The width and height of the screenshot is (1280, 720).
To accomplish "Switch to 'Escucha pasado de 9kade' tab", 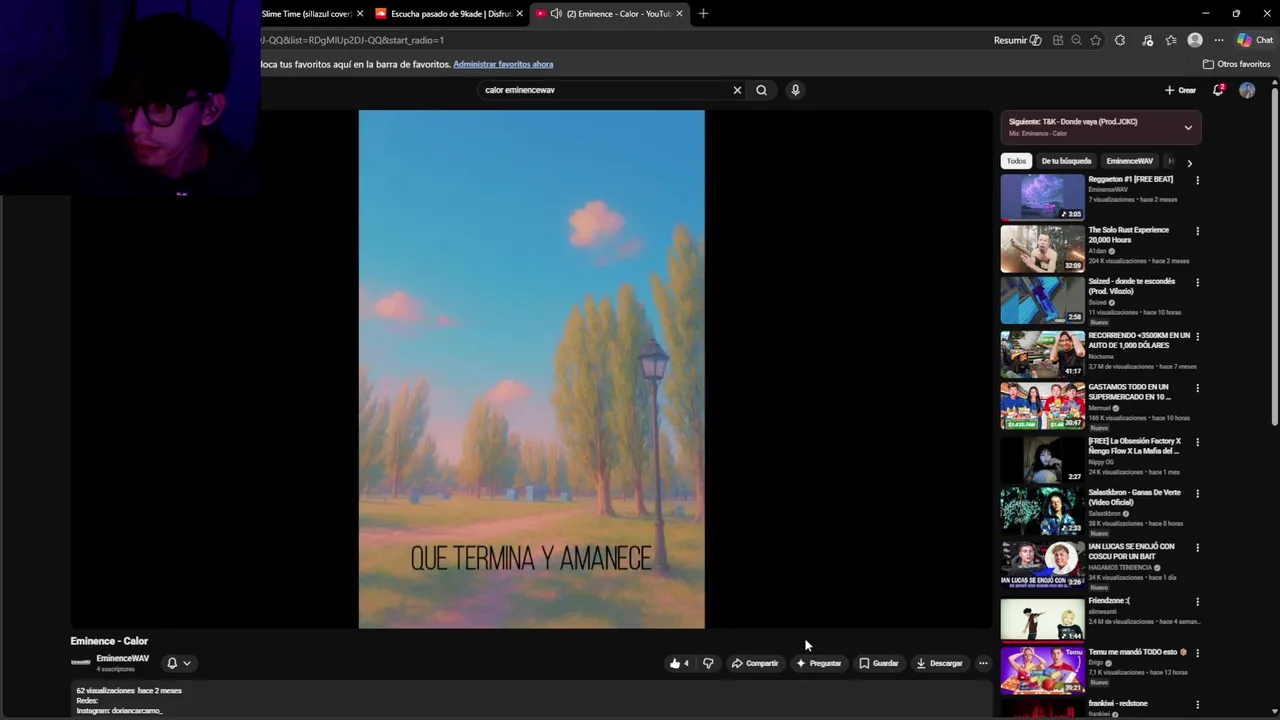I will click(450, 14).
